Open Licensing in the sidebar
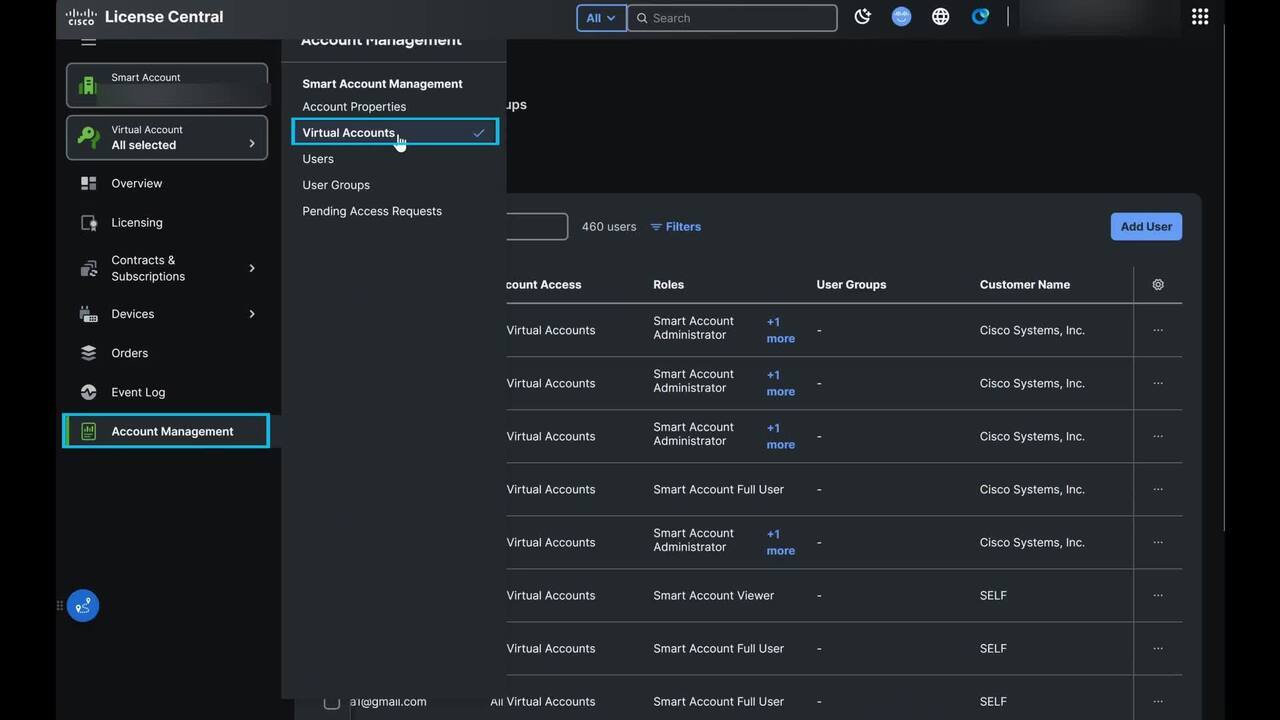 click(137, 223)
